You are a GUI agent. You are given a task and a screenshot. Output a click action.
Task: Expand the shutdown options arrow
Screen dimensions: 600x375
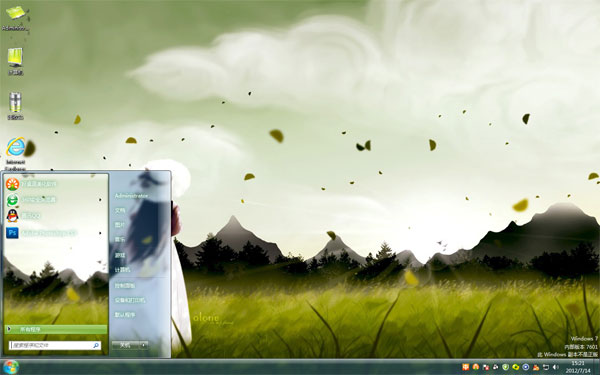click(143, 345)
